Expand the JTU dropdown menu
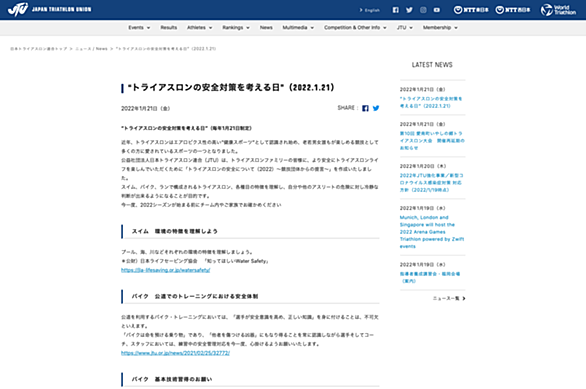The height and width of the screenshot is (389, 586). pyautogui.click(x=405, y=28)
